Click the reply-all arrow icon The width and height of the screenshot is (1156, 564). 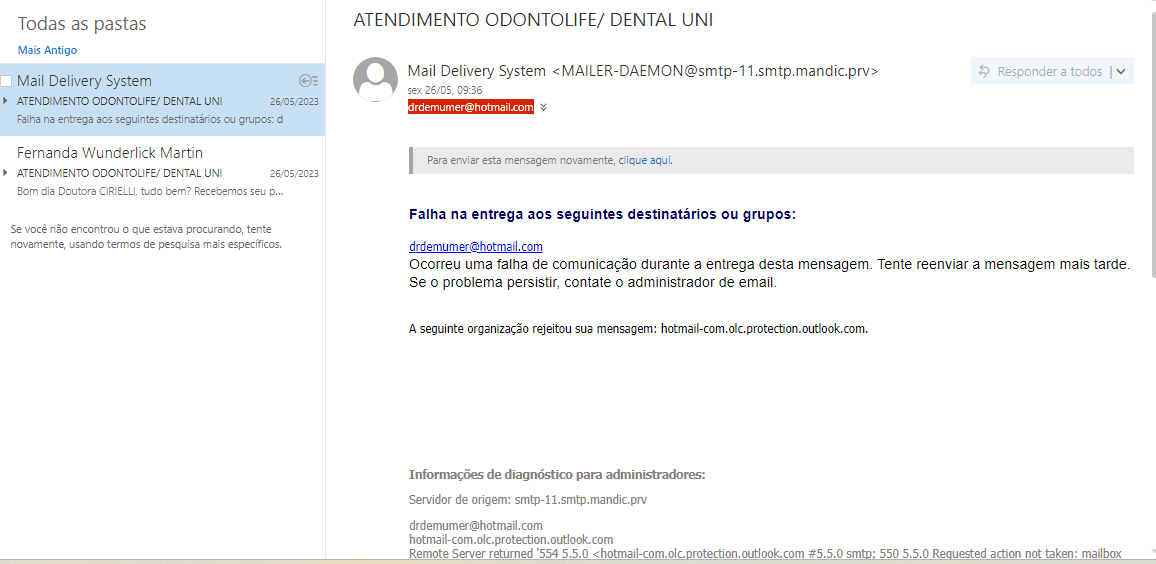(984, 71)
